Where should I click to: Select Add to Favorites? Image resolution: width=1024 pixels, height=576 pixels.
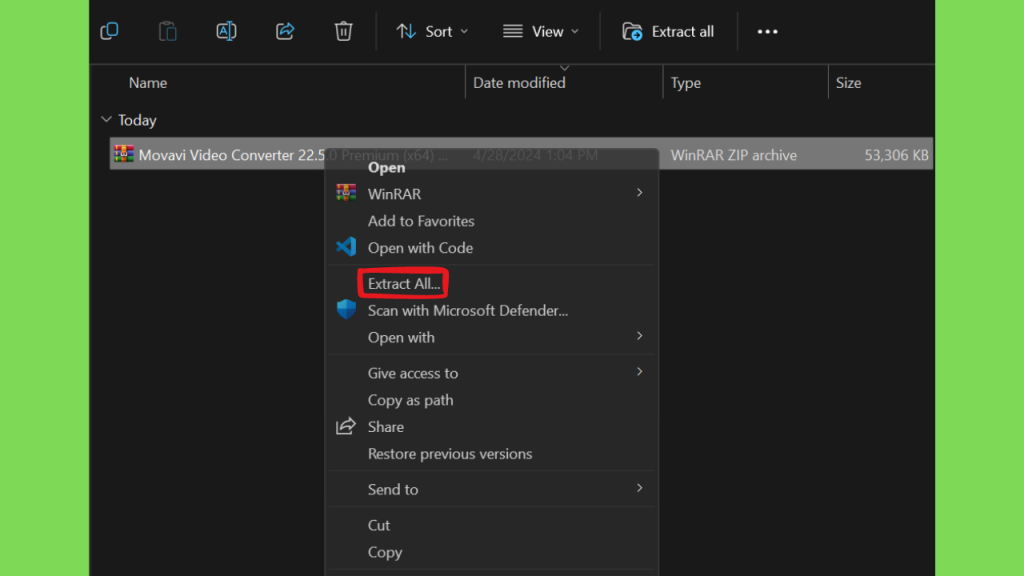421,221
